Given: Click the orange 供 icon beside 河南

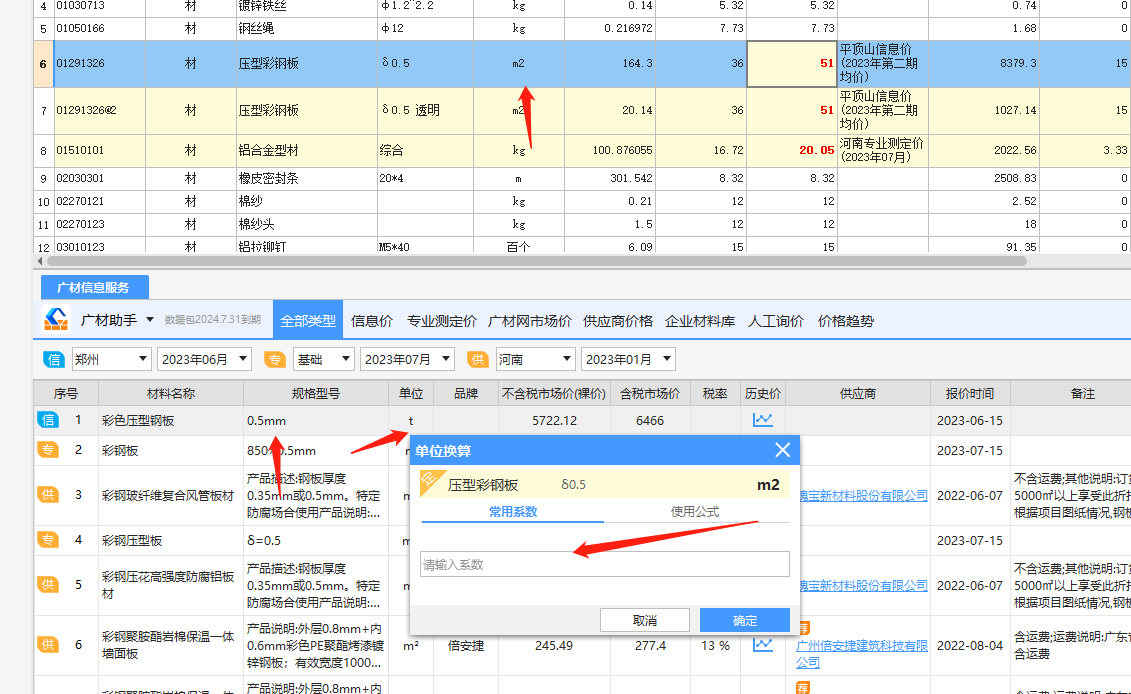Looking at the screenshot, I should (x=478, y=359).
